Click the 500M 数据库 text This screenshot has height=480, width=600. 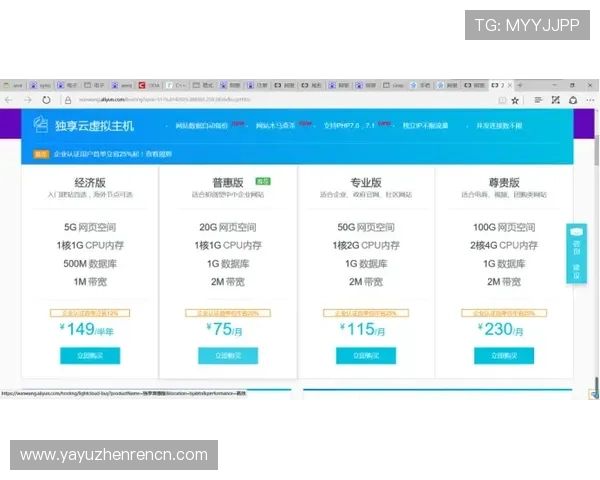point(90,263)
